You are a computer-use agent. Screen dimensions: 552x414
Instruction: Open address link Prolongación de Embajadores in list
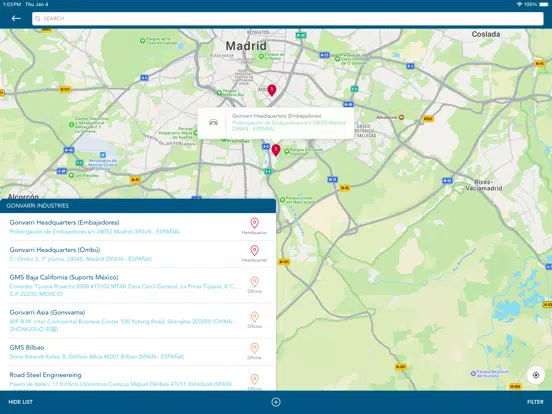pyautogui.click(x=94, y=232)
